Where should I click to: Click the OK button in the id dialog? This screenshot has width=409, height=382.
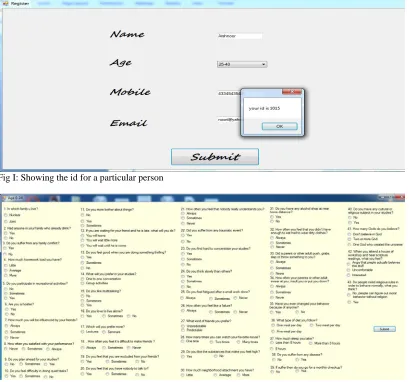pyautogui.click(x=279, y=126)
